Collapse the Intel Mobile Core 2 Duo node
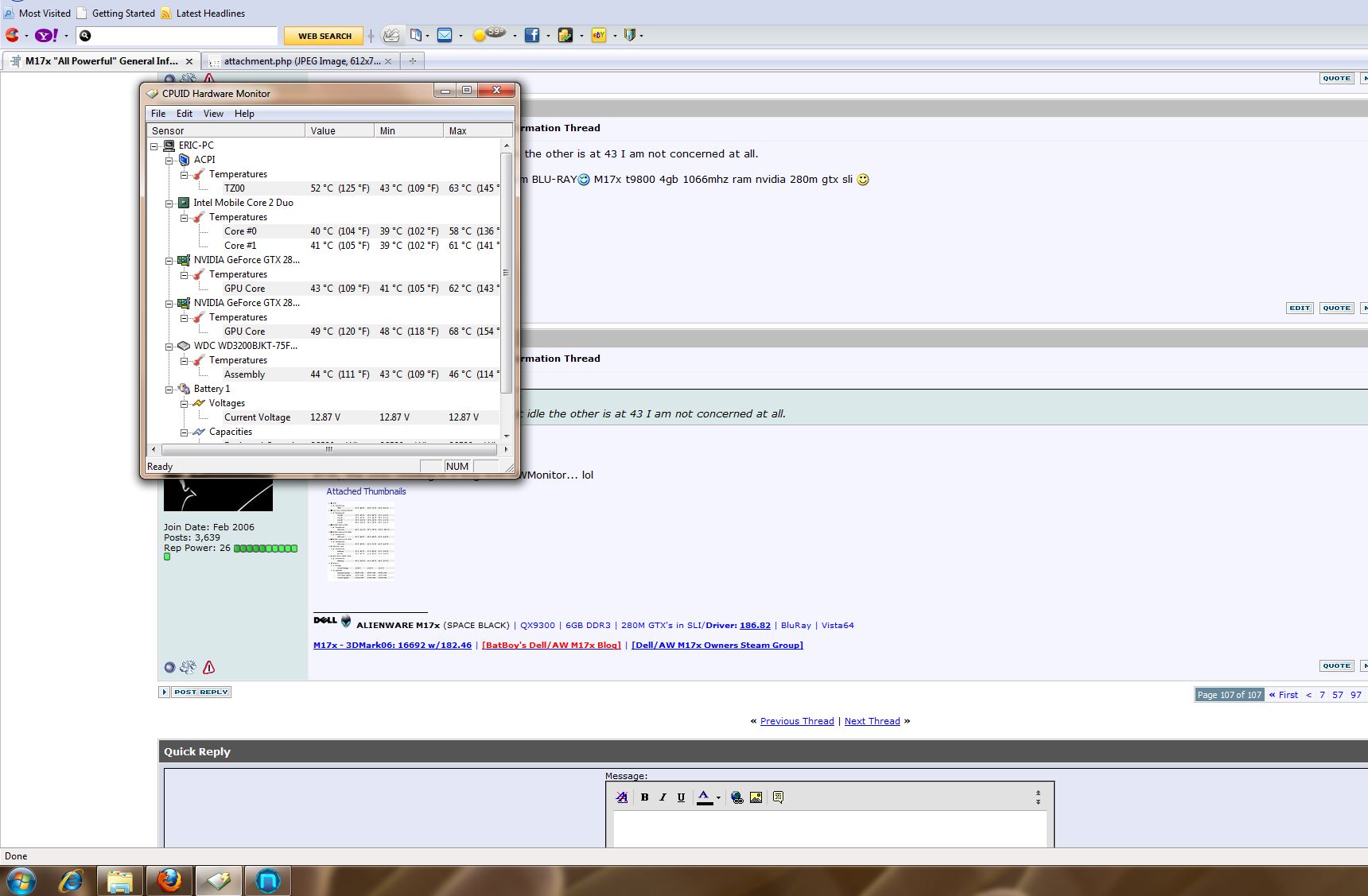The width and height of the screenshot is (1368, 896). [x=169, y=204]
